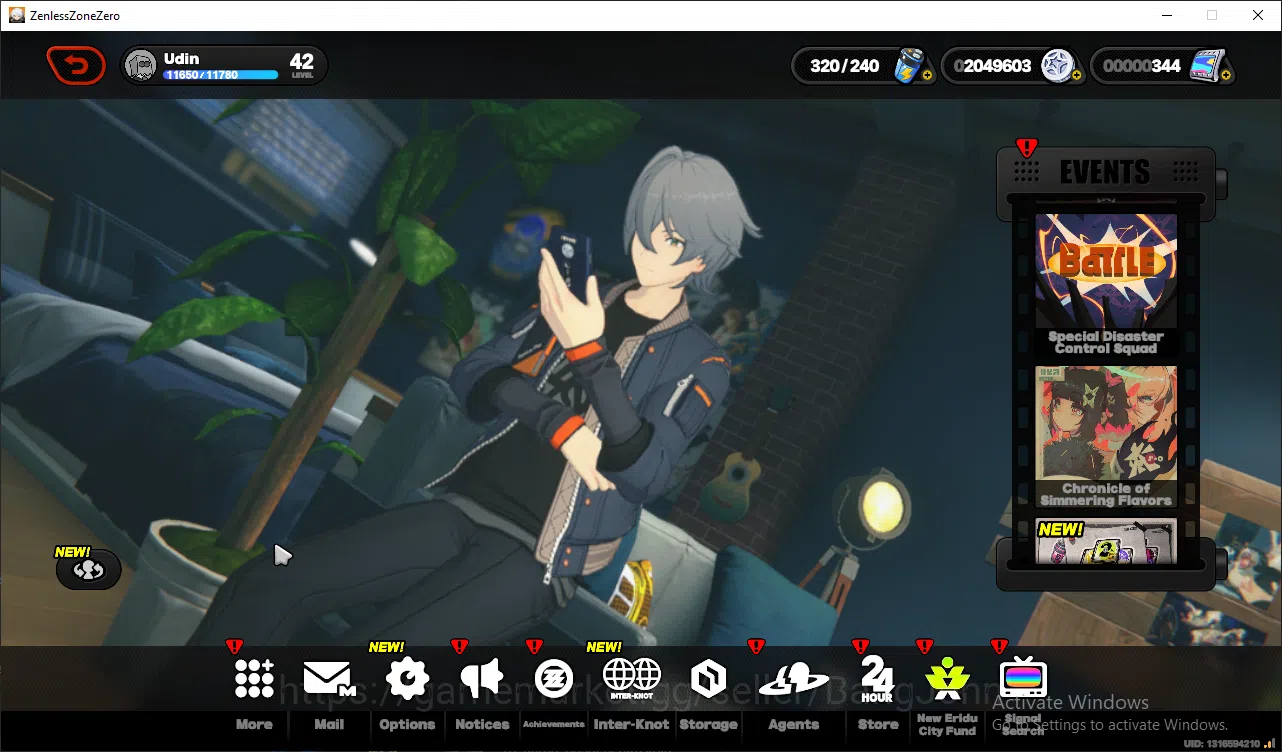Click the EVENTS panel header
This screenshot has width=1282, height=752.
click(1105, 171)
